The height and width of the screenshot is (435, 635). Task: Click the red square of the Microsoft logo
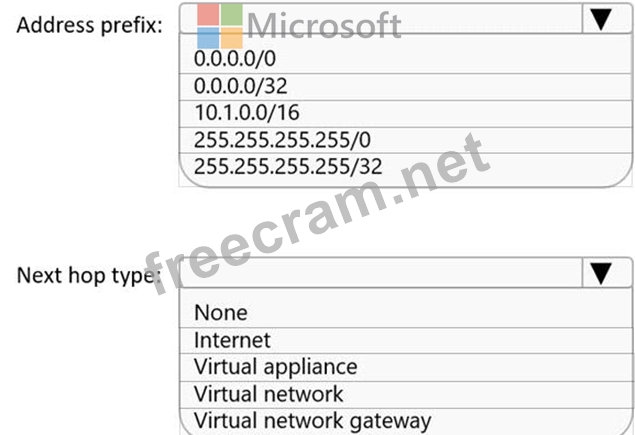pos(206,14)
